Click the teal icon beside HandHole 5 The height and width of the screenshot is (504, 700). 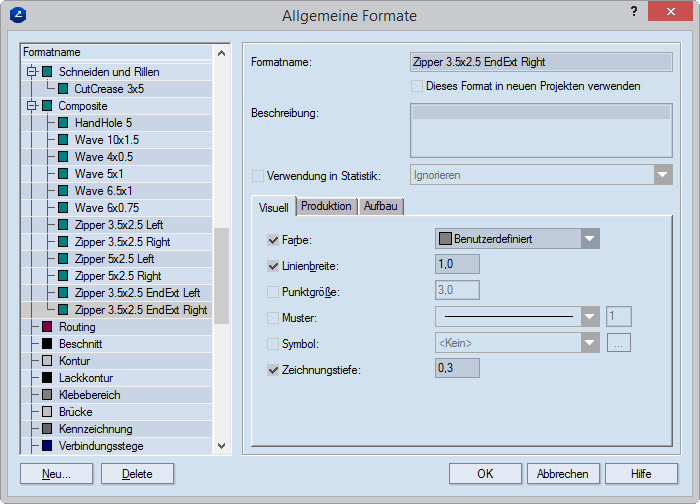point(63,123)
